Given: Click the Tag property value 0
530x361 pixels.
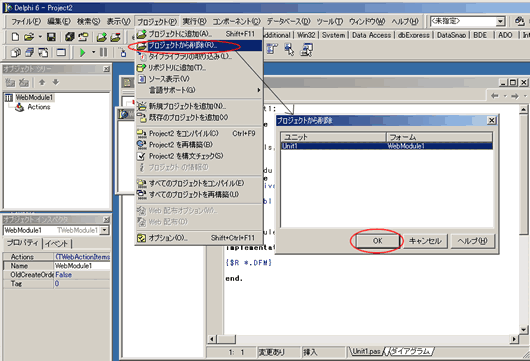Looking at the screenshot, I should 82,283.
